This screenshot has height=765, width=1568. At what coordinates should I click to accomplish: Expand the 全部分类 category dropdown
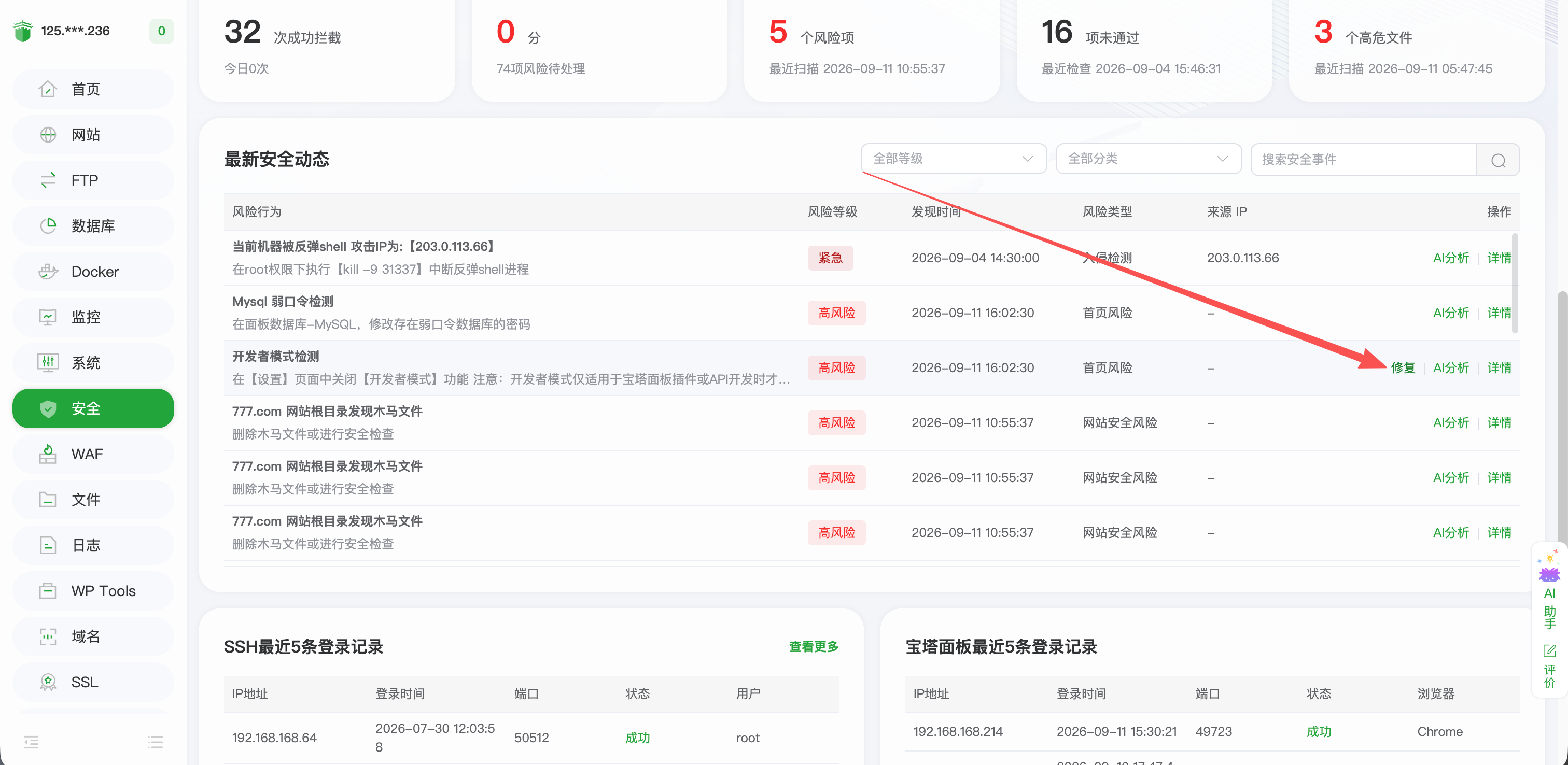[1148, 159]
